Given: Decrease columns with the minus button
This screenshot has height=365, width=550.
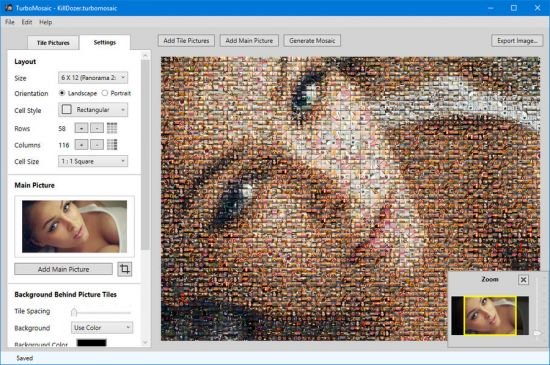Looking at the screenshot, I should point(97,145).
